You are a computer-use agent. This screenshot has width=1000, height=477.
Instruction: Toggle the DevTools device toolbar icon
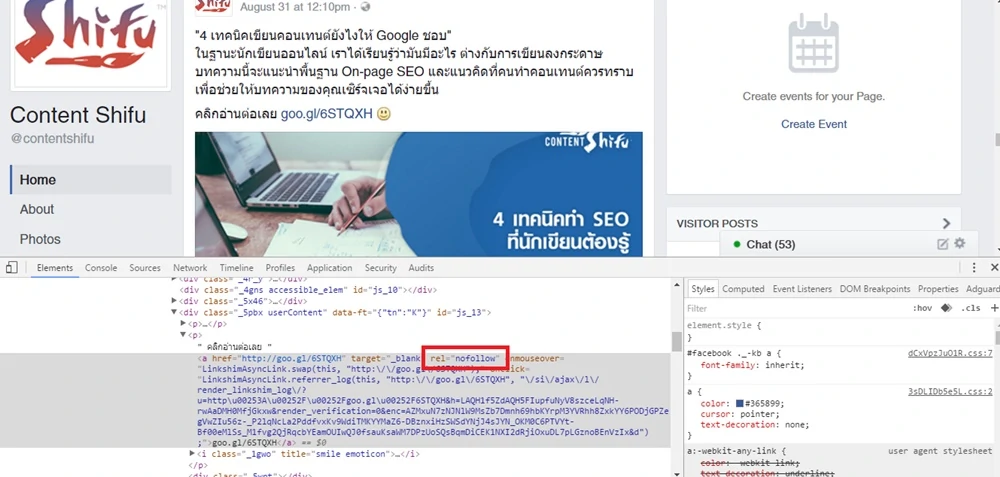[x=11, y=268]
